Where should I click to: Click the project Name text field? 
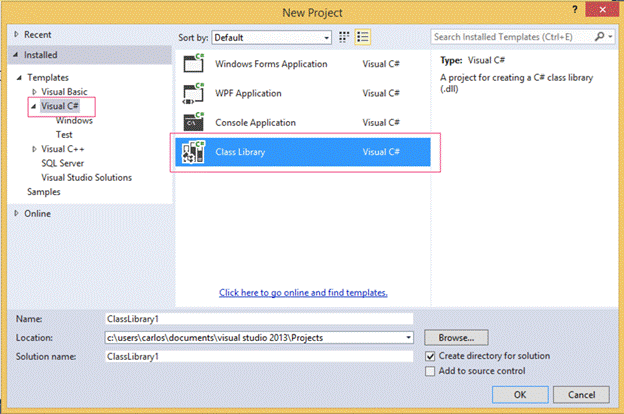(x=258, y=319)
